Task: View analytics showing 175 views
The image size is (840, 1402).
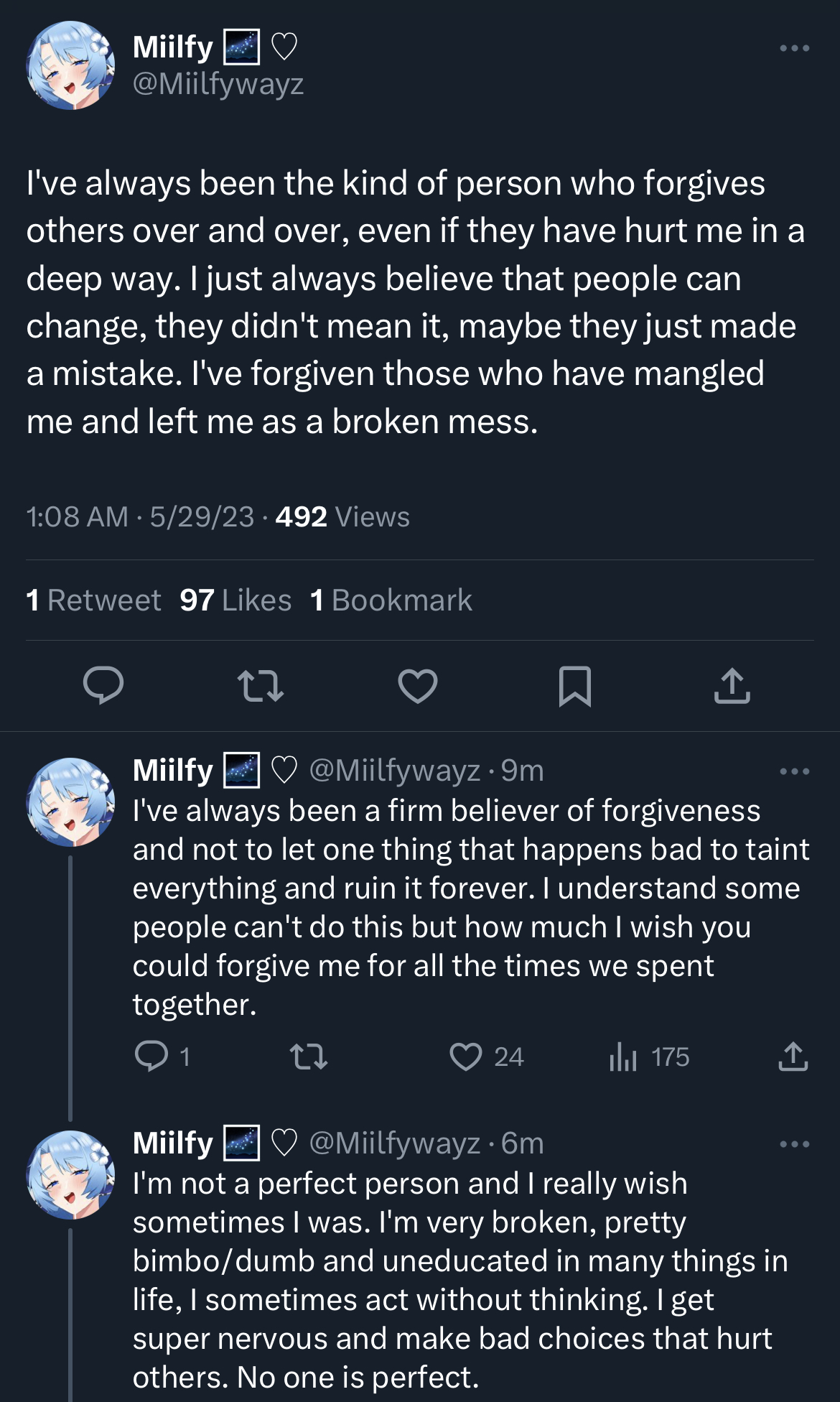Action: pos(649,1057)
